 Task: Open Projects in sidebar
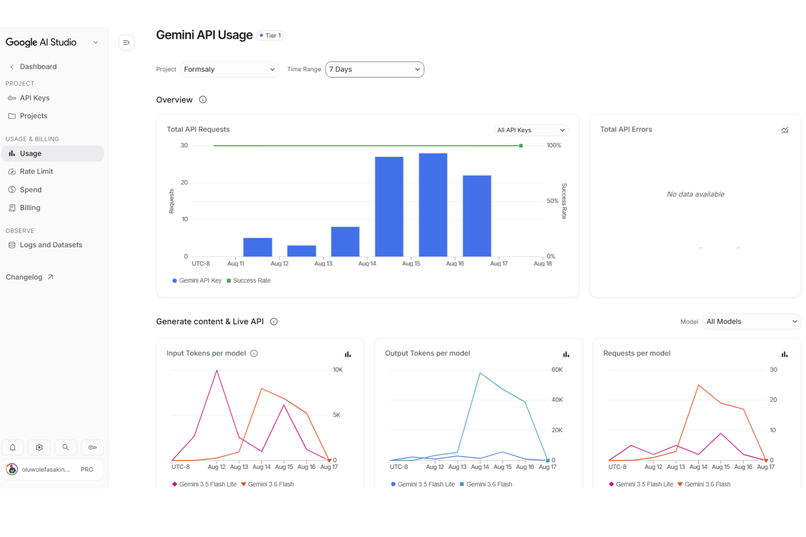click(x=33, y=116)
